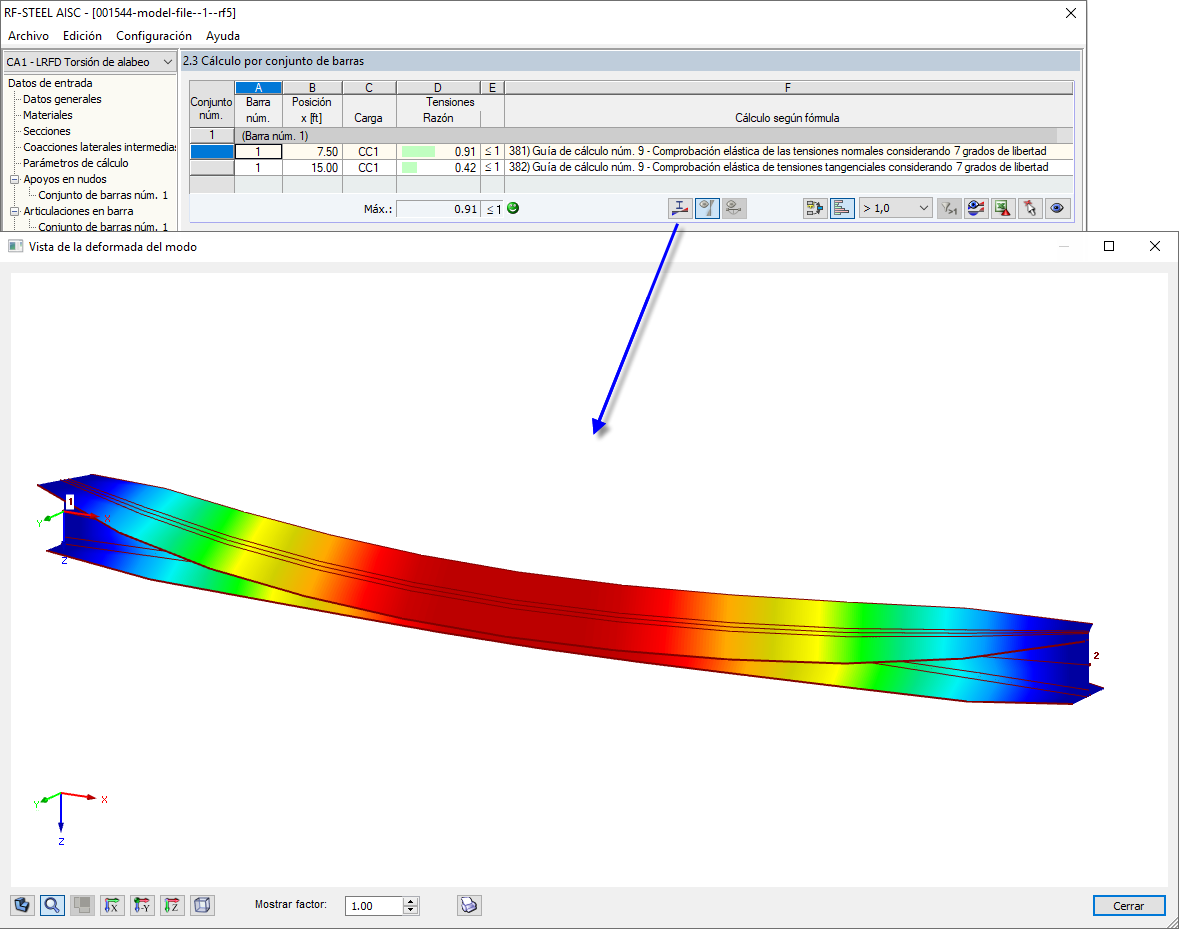Click the Máx. value field 0.91
The width and height of the screenshot is (1179, 929).
438,209
